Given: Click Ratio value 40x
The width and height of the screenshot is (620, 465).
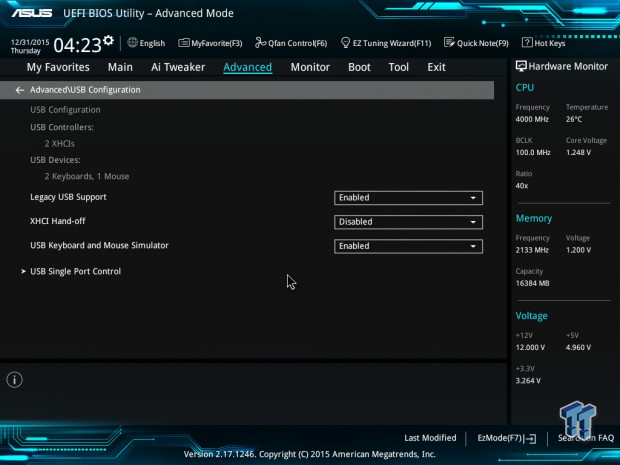Looking at the screenshot, I should coord(522,186).
